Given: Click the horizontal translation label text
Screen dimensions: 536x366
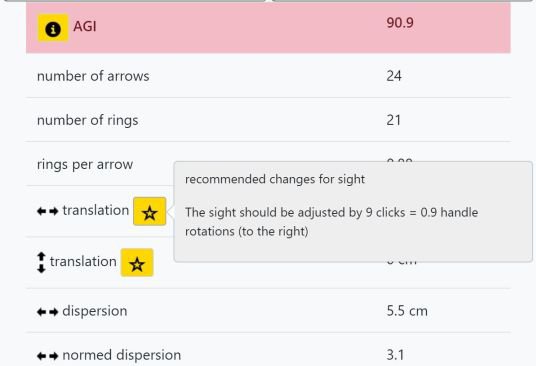Looking at the screenshot, I should 96,210.
